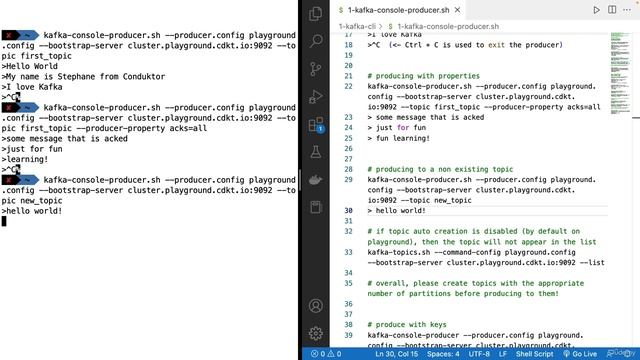Viewport: 640px width, 360px height.
Task: Change indentation via Spaces: 4
Action: point(443,354)
